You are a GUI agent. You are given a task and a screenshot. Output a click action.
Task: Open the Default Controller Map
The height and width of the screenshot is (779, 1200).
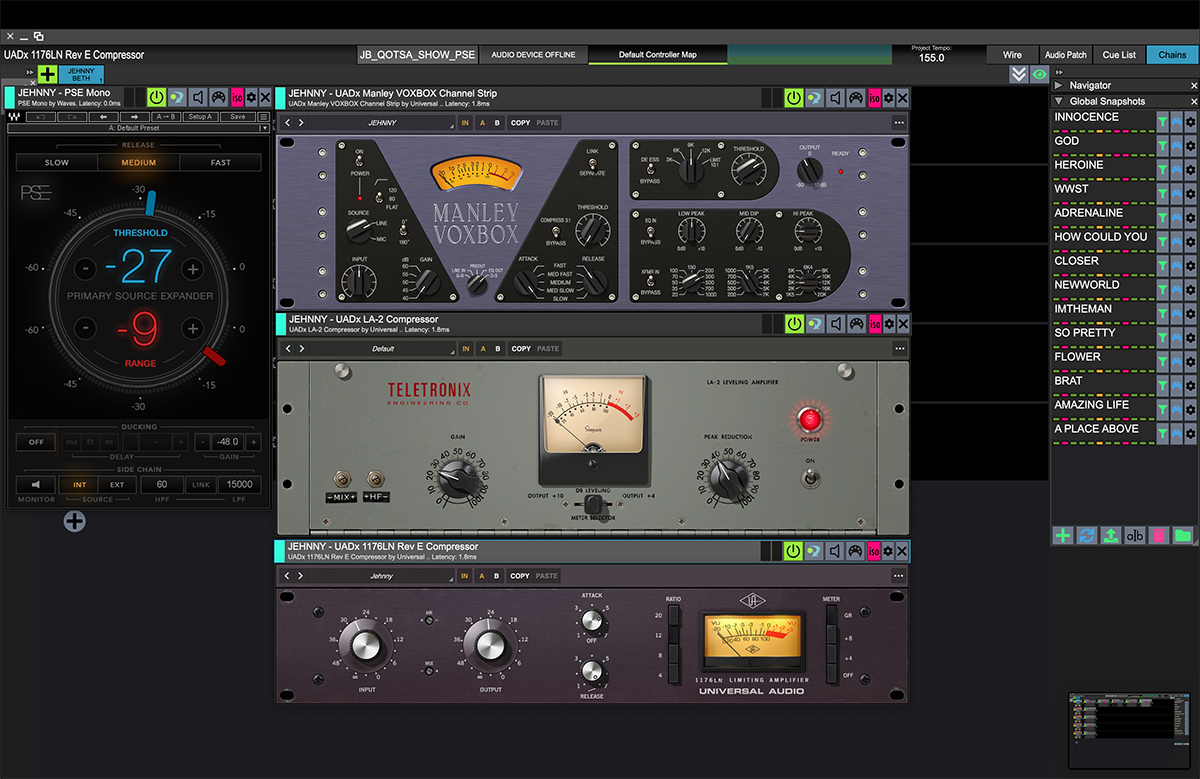click(x=658, y=55)
